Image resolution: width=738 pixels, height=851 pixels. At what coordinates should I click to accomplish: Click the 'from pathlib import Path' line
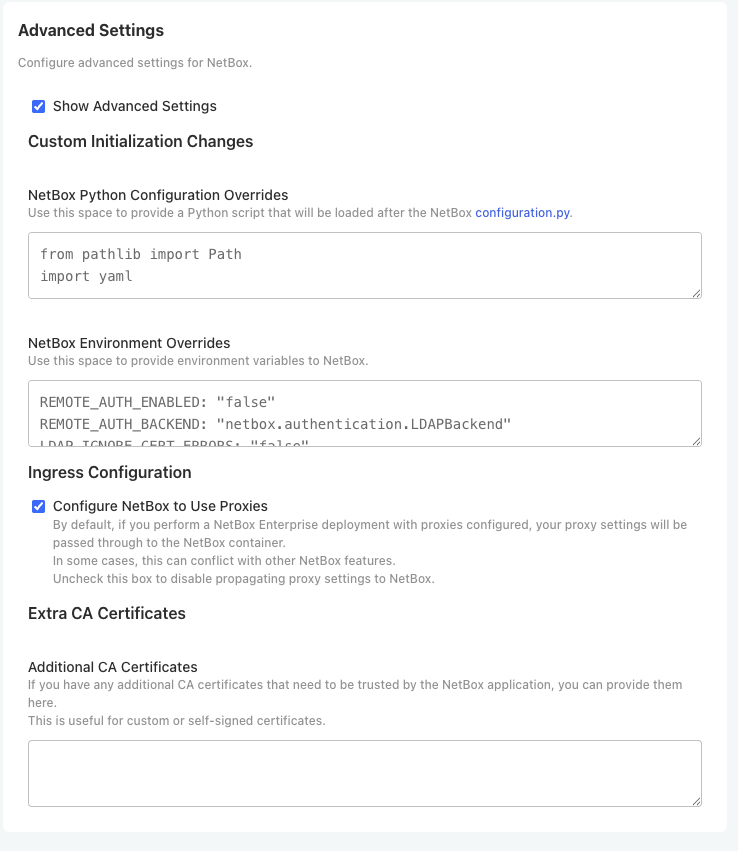[140, 254]
